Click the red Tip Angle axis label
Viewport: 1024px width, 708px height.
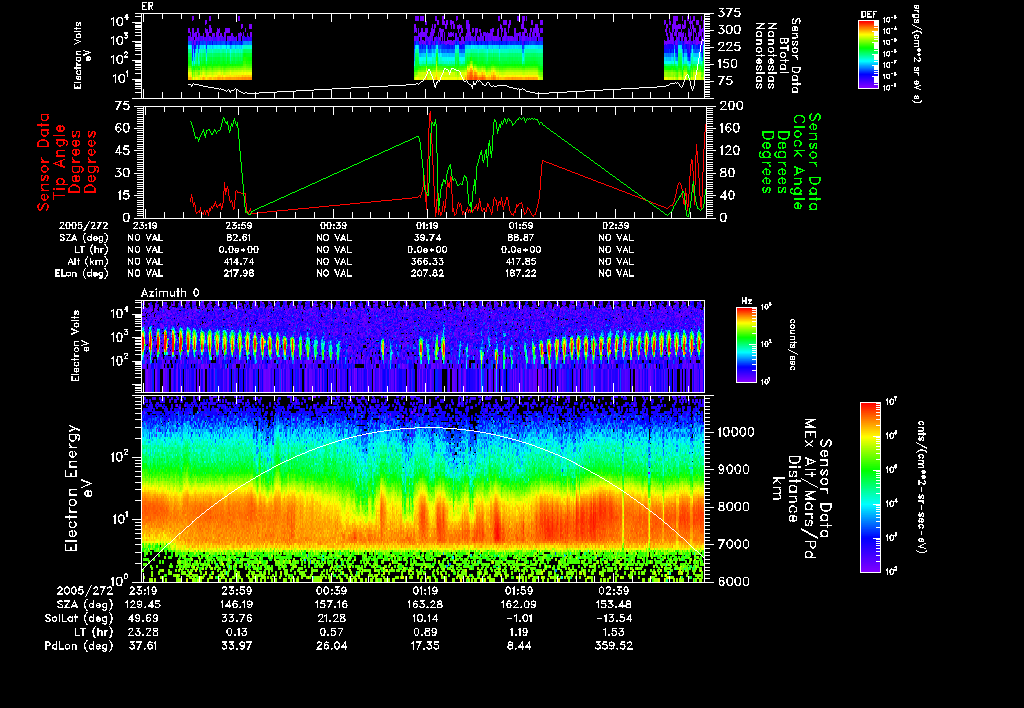(67, 162)
